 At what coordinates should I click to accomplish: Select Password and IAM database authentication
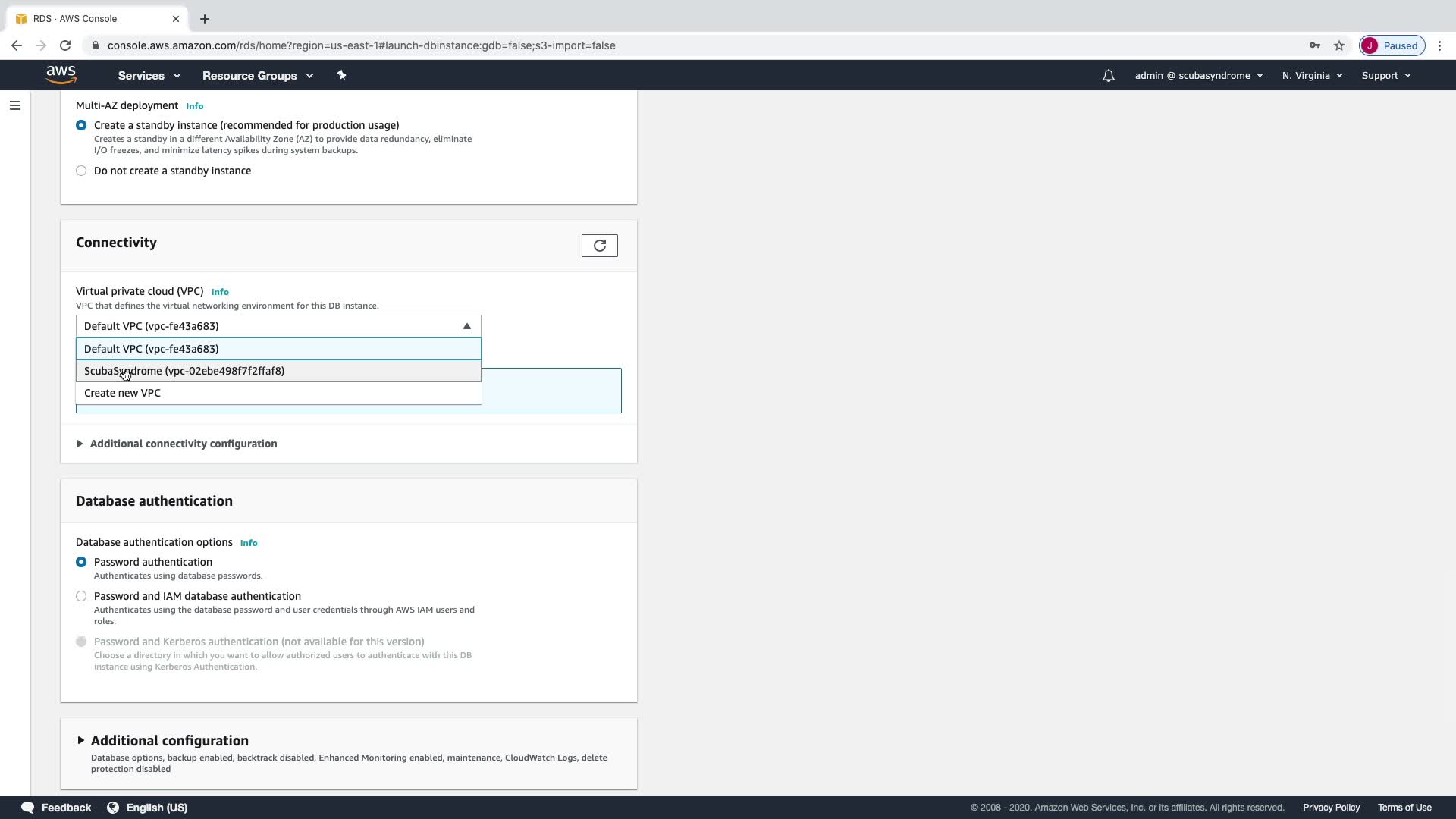(x=81, y=596)
